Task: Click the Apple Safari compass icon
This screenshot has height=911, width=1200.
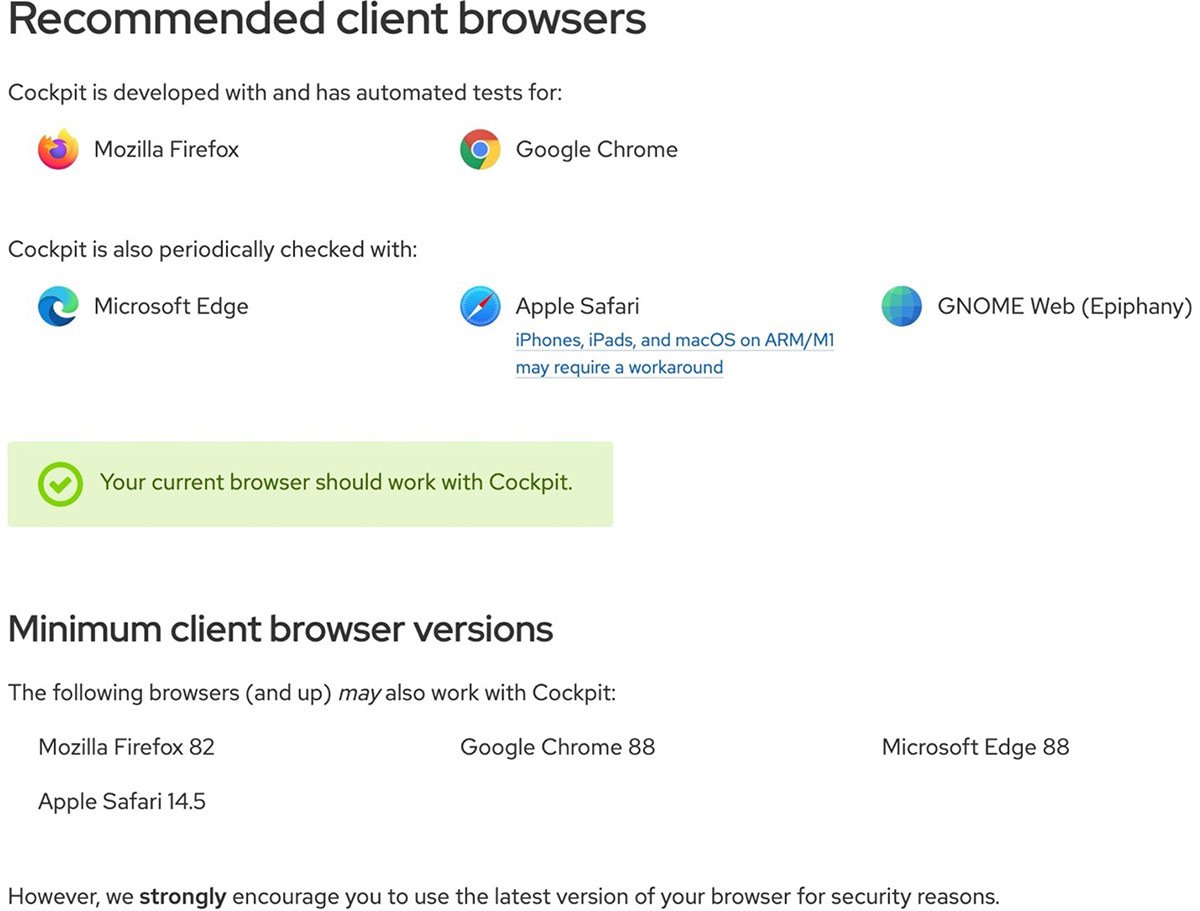Action: [x=480, y=307]
